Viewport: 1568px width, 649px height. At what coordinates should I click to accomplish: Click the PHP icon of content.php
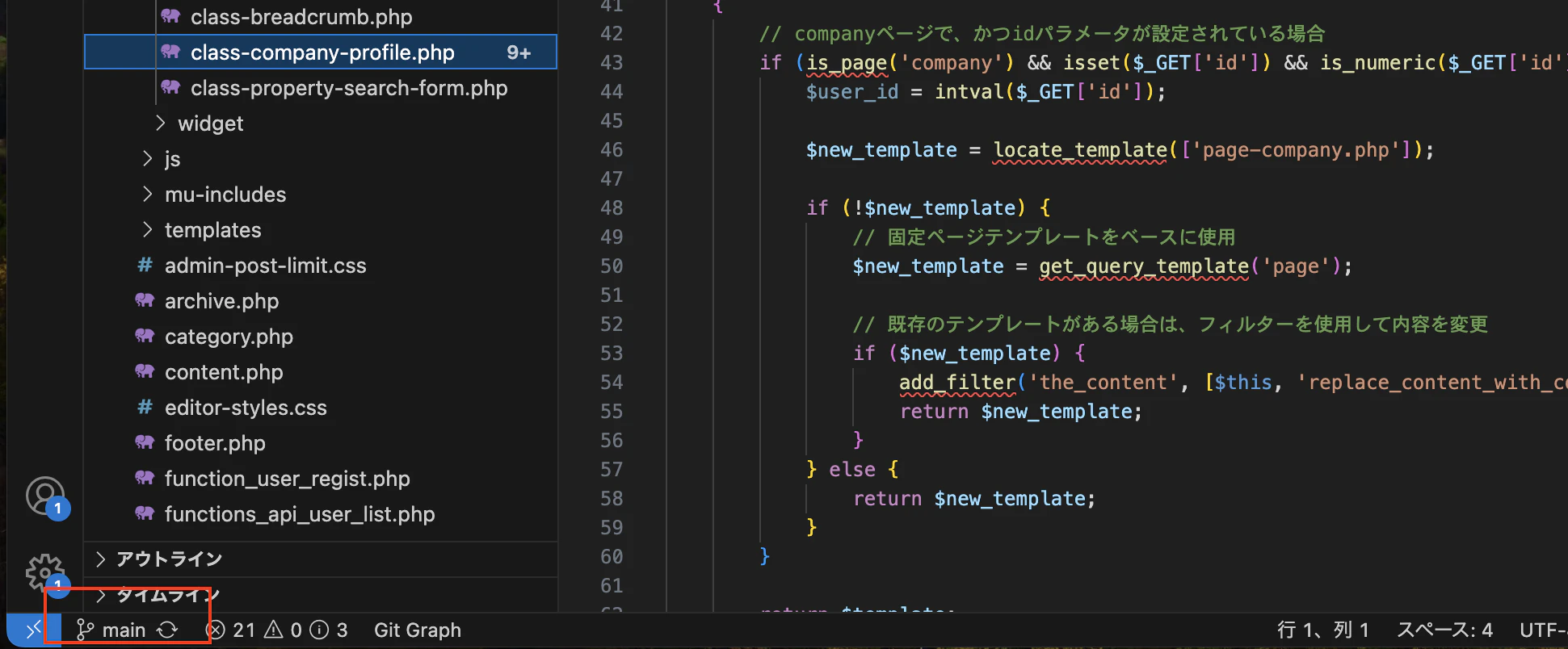tap(145, 372)
